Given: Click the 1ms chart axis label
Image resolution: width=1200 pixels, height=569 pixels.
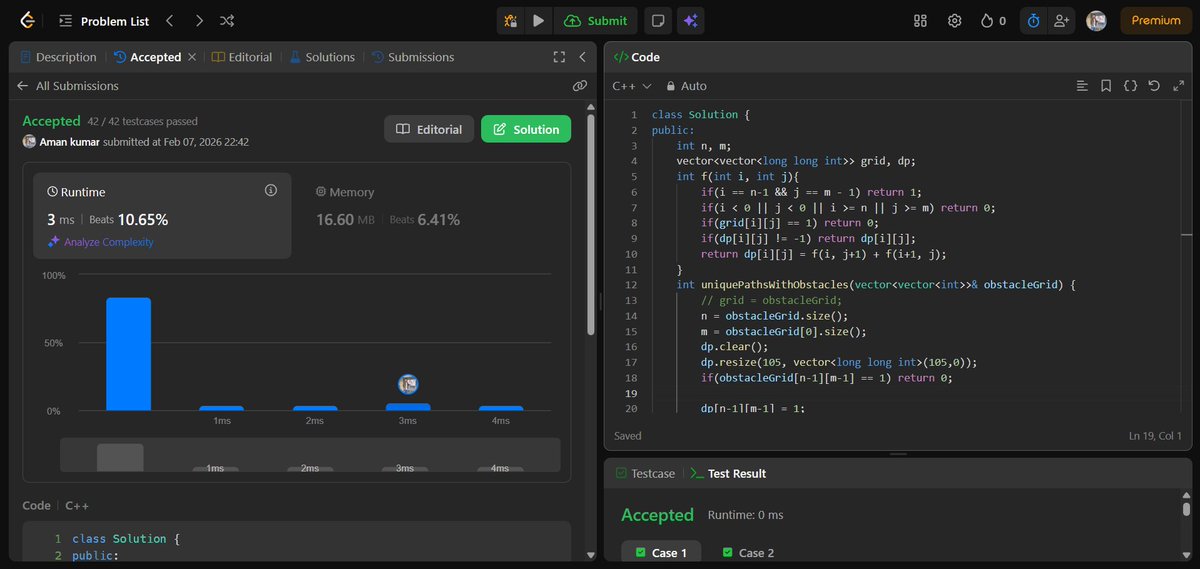Looking at the screenshot, I should pyautogui.click(x=222, y=421).
